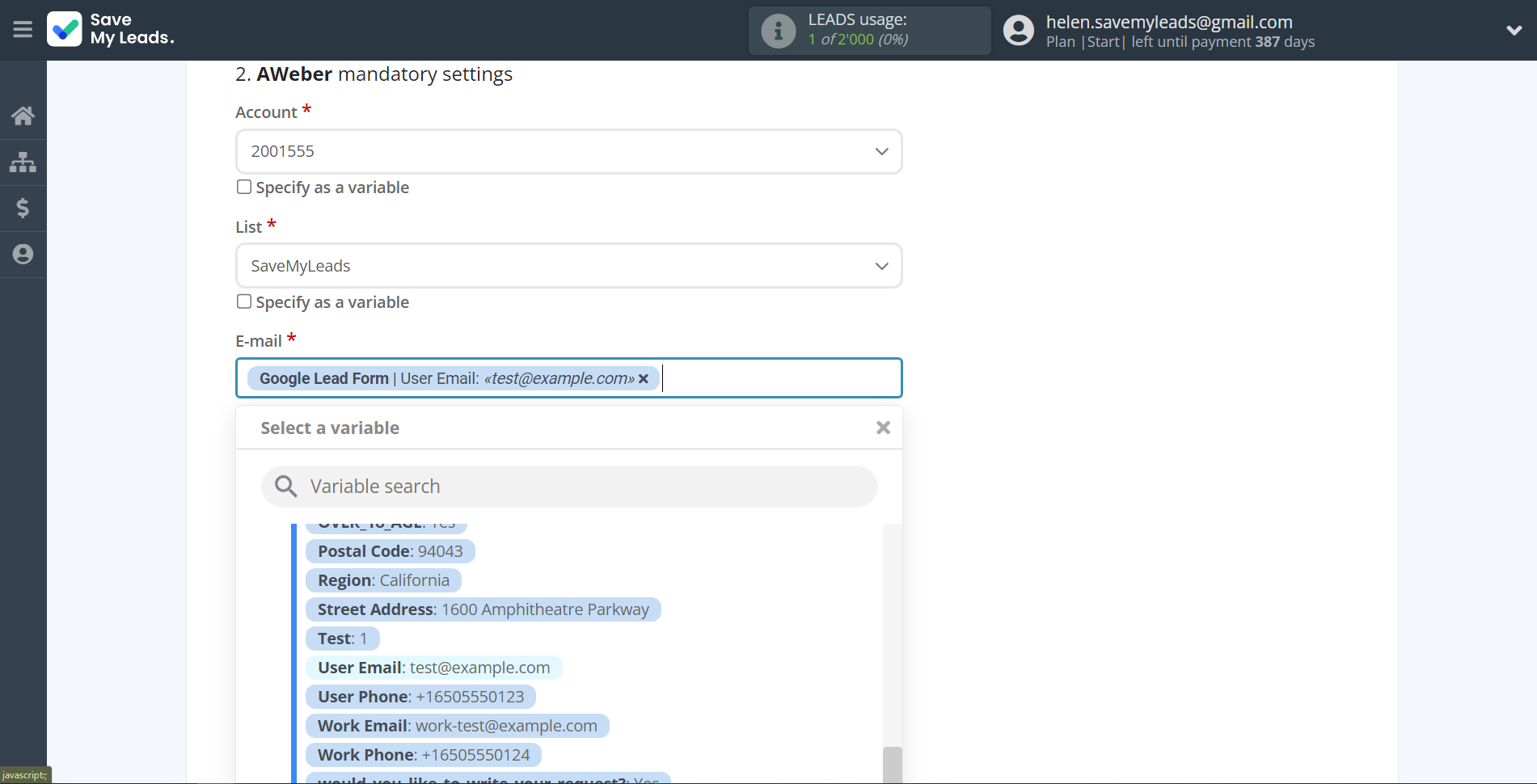The width and height of the screenshot is (1537, 784).
Task: Select the Work Email variable
Action: pos(457,726)
